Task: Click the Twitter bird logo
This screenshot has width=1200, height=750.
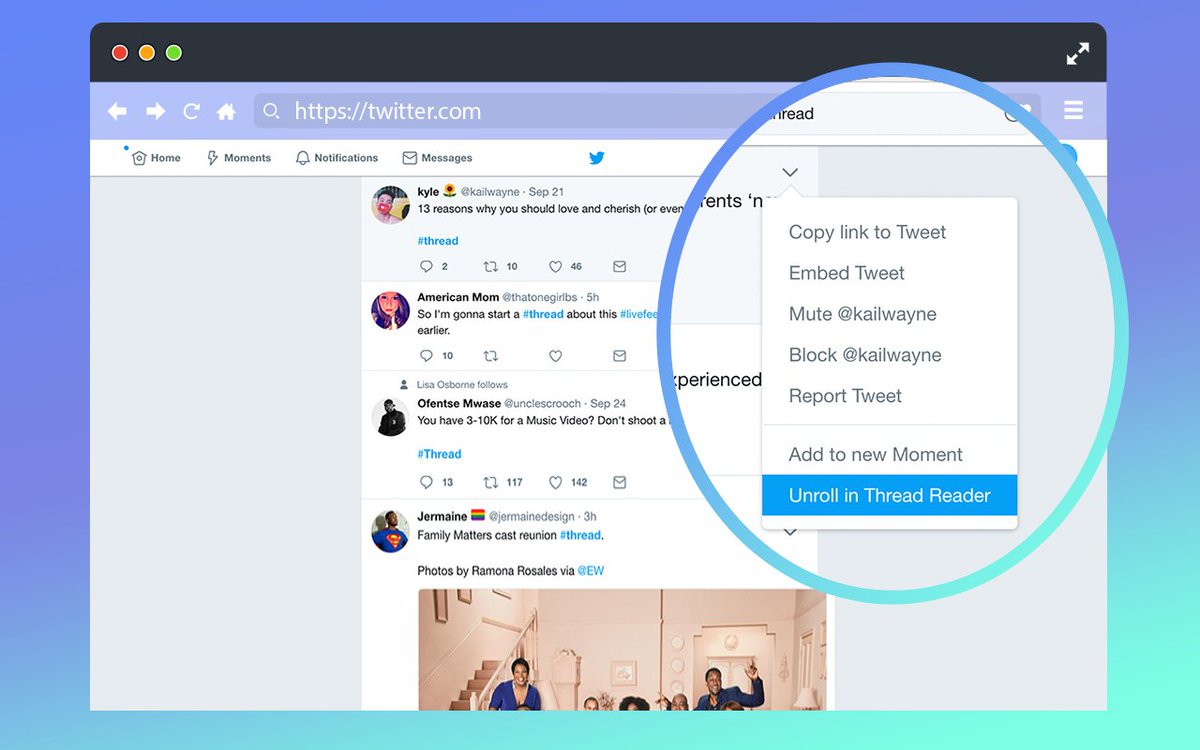Action: [597, 158]
